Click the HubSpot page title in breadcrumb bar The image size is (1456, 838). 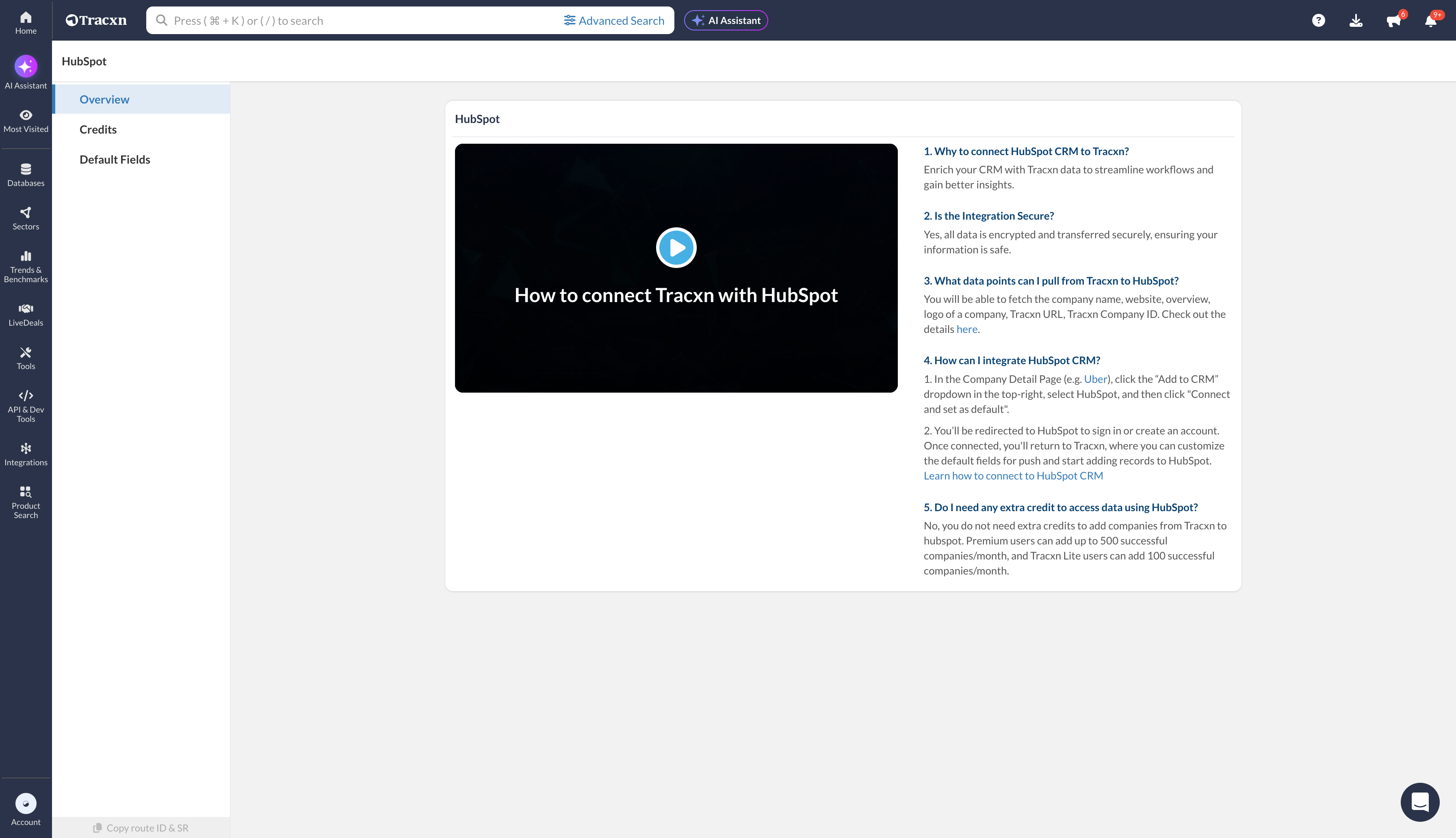tap(84, 61)
